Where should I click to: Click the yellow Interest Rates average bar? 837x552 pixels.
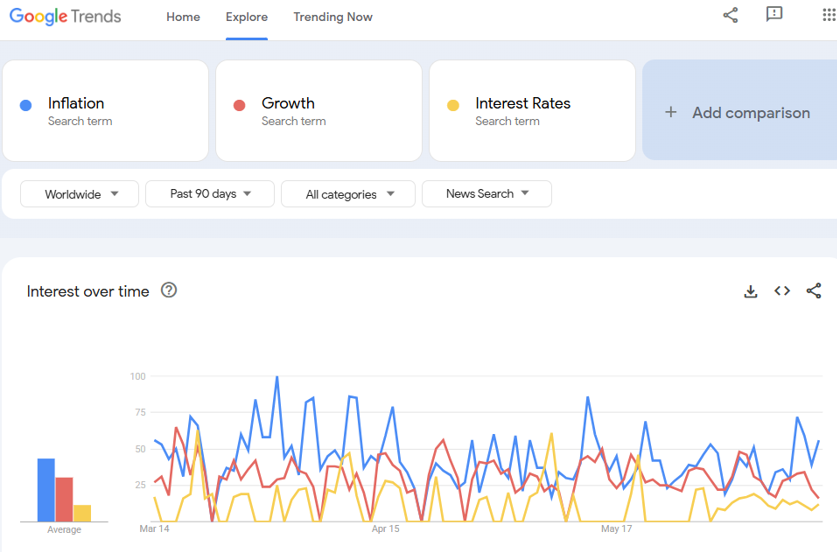[82, 513]
